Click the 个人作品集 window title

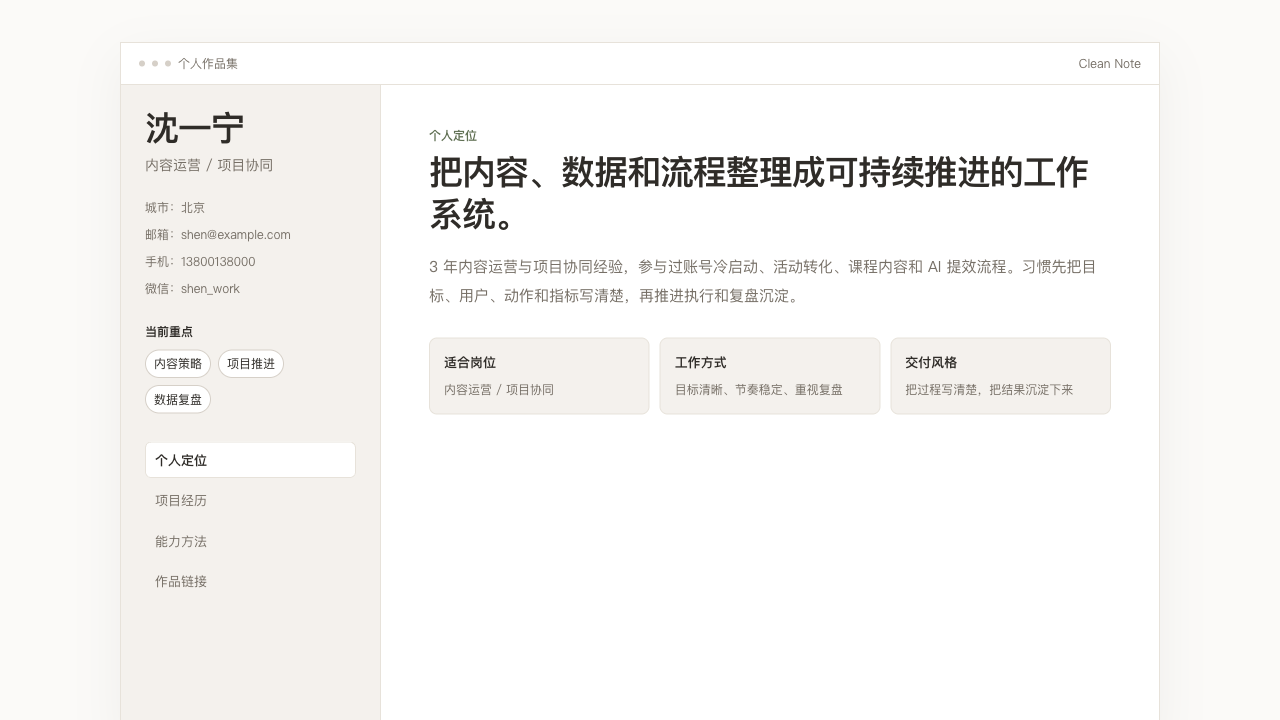[208, 64]
